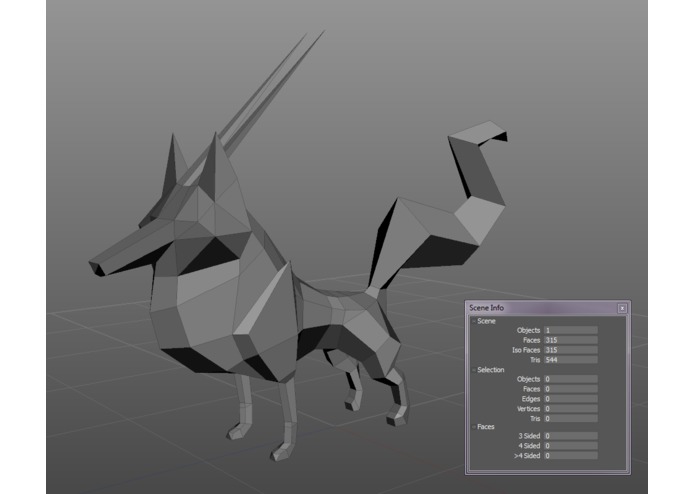Screen dimensions: 695x494
Task: Click the '>4 Sided' label
Action: click(527, 455)
